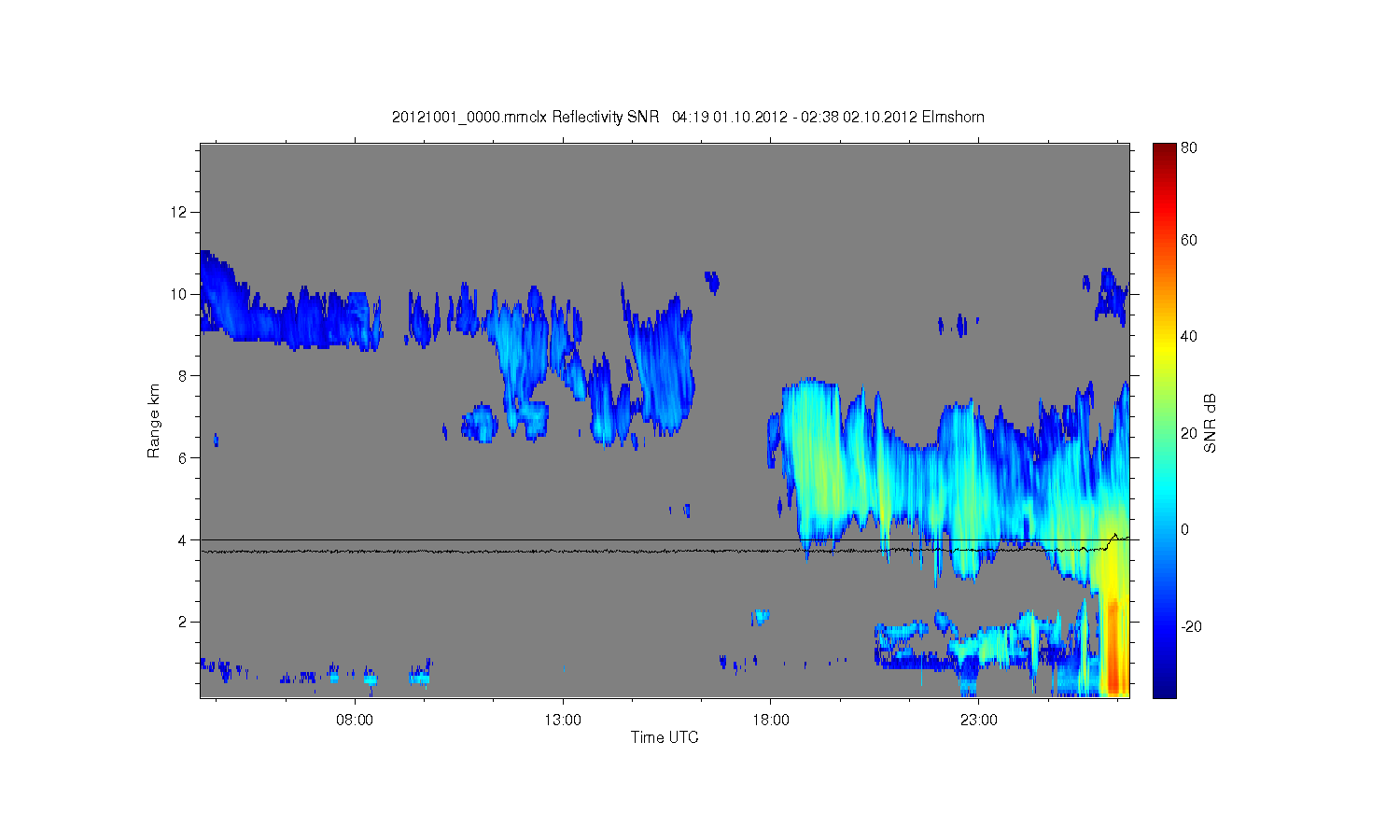Click the 'Range km' axis label
The width and height of the screenshot is (1400, 840).
154,421
